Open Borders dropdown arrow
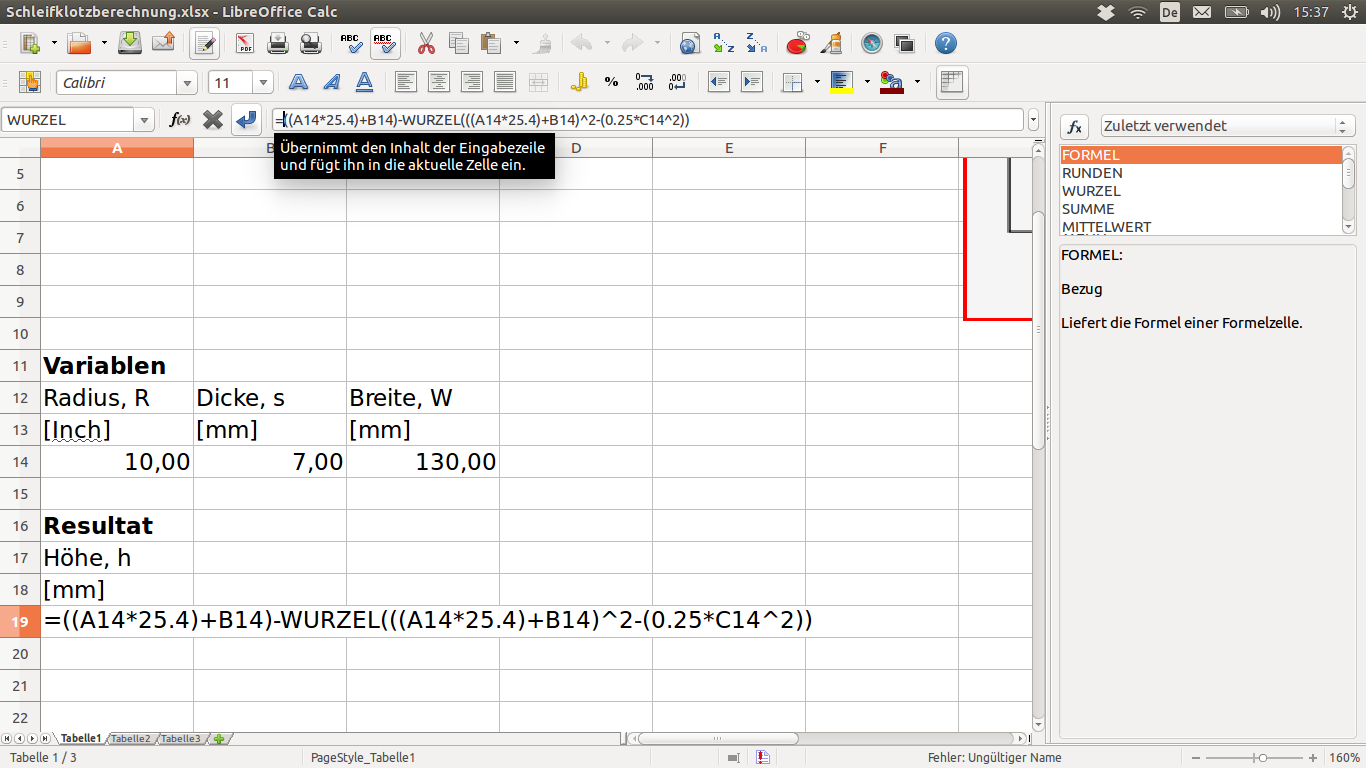 (x=817, y=82)
